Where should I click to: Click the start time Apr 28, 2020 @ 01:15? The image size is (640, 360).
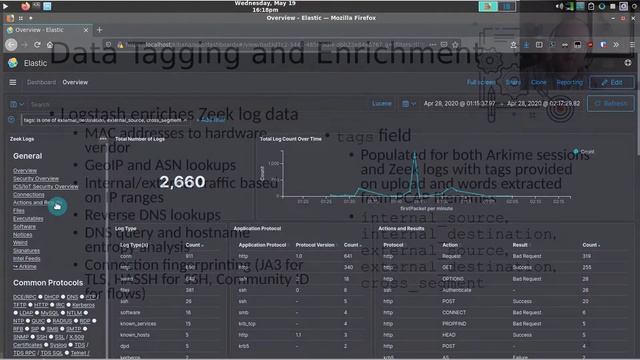click(x=459, y=104)
